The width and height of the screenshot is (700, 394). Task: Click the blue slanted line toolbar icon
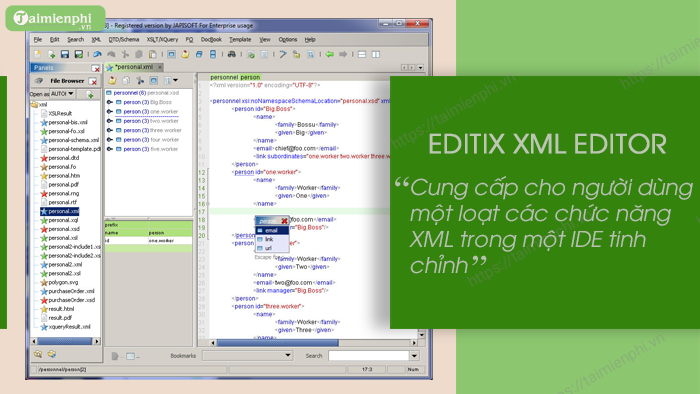pos(283,54)
